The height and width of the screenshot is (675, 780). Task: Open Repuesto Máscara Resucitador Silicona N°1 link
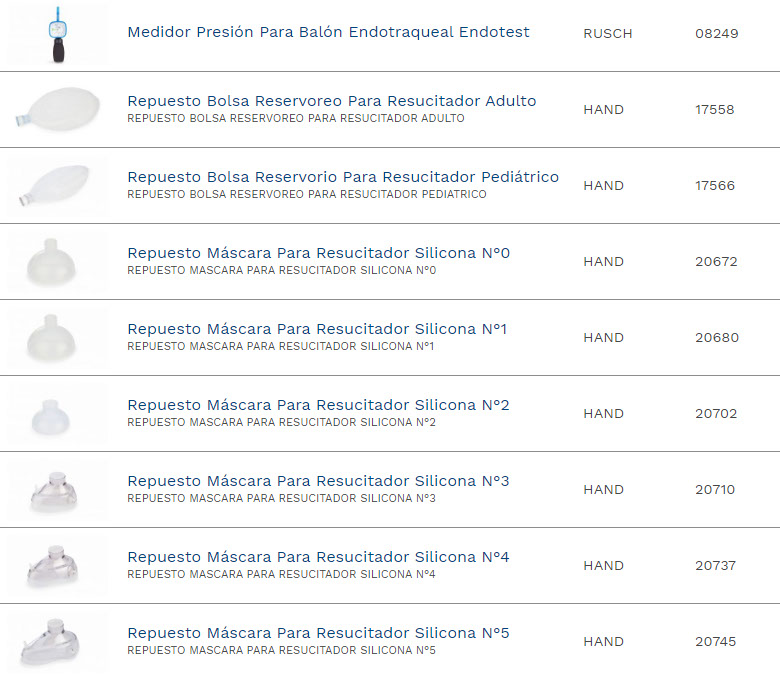pyautogui.click(x=317, y=329)
